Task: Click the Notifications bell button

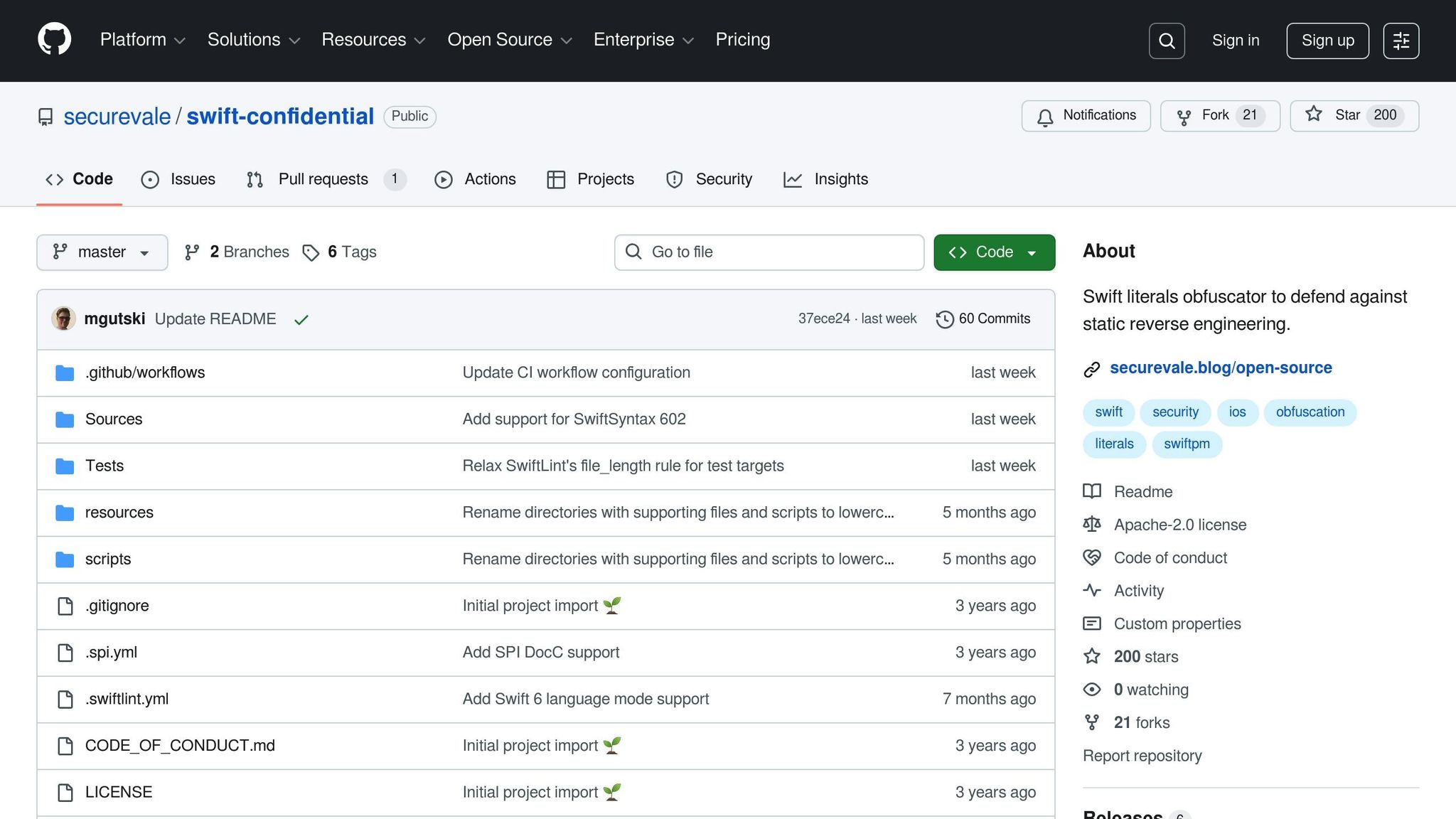Action: [x=1086, y=116]
